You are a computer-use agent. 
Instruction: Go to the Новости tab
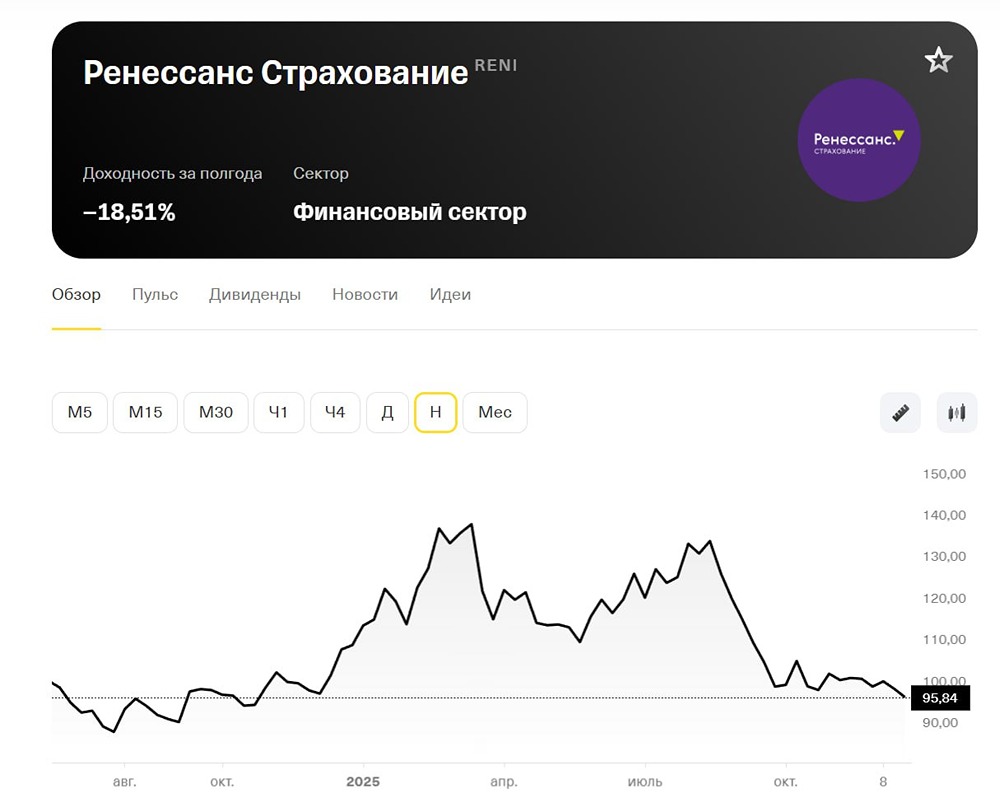pos(365,295)
